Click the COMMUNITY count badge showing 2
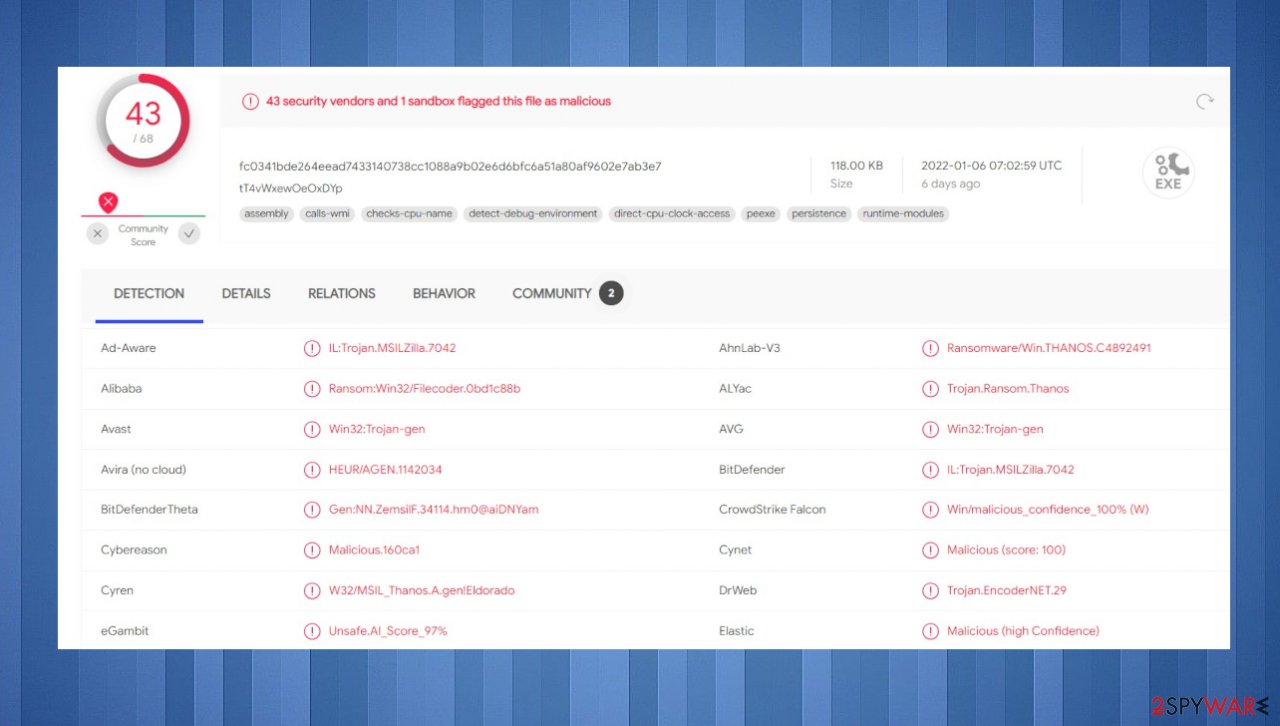The width and height of the screenshot is (1280, 726). [611, 293]
